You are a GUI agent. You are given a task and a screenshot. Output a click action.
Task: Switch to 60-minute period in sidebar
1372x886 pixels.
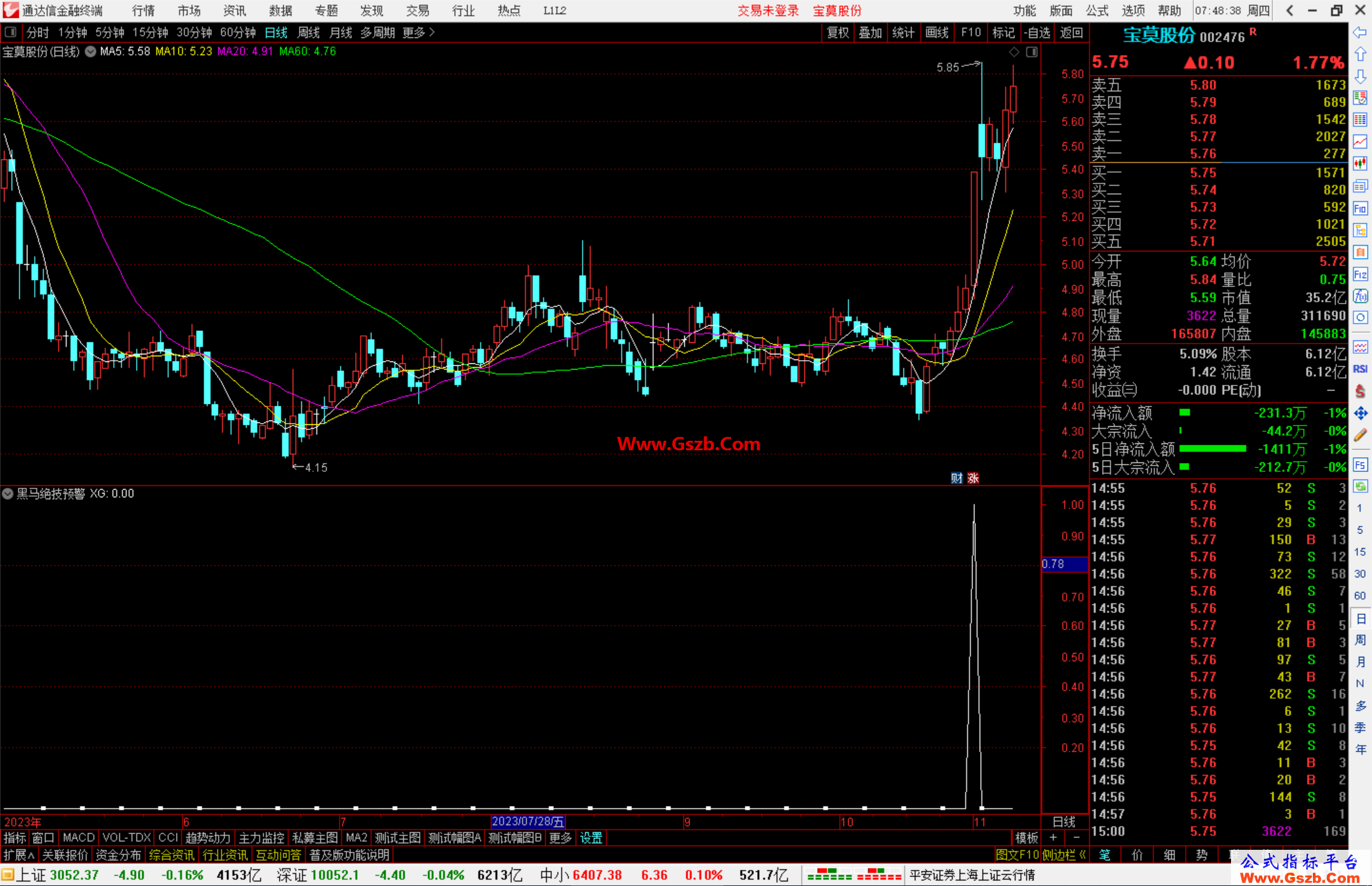(1359, 596)
